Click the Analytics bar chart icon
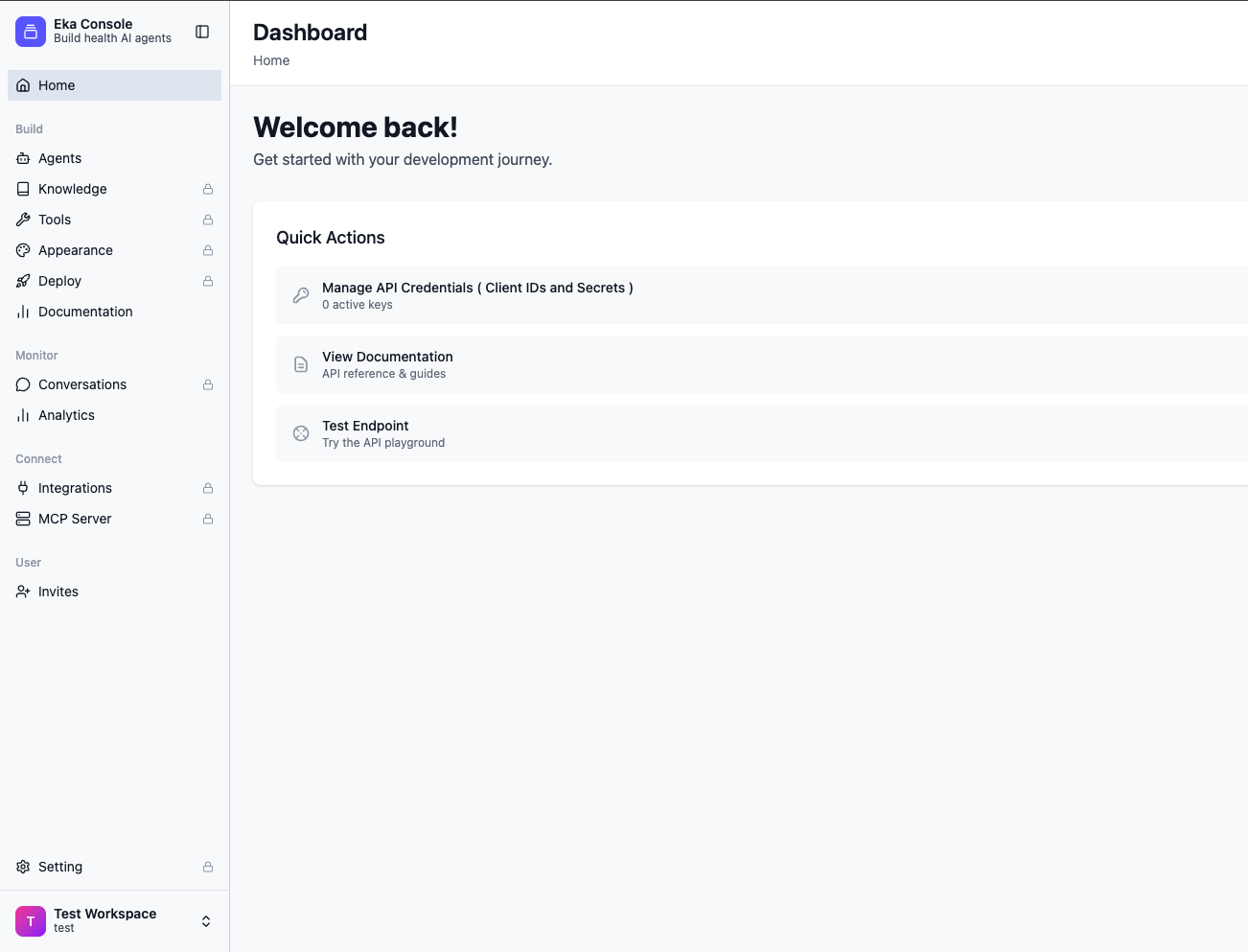This screenshot has height=952, width=1248. click(23, 415)
